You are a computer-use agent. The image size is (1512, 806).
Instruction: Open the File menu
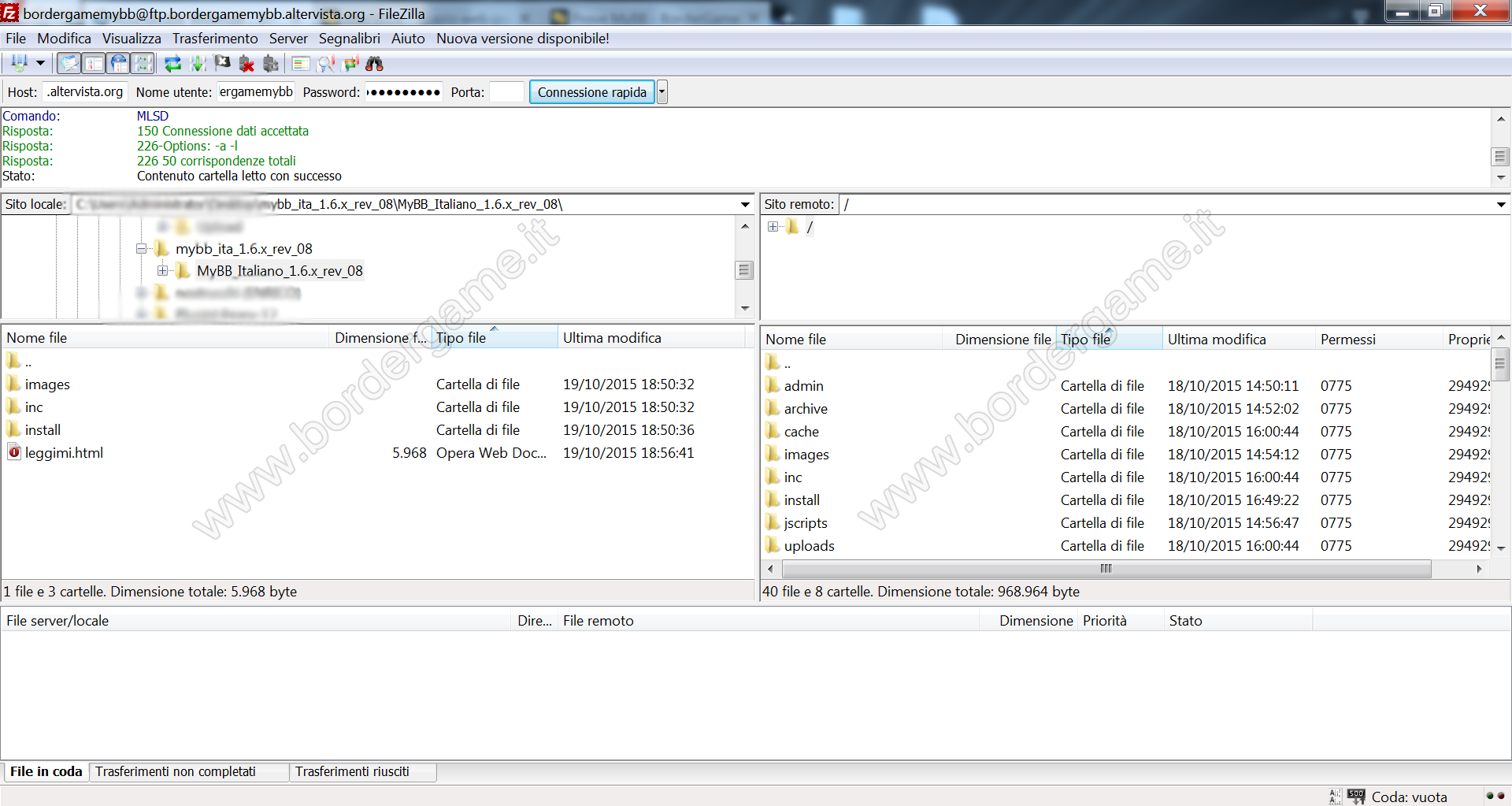[16, 39]
